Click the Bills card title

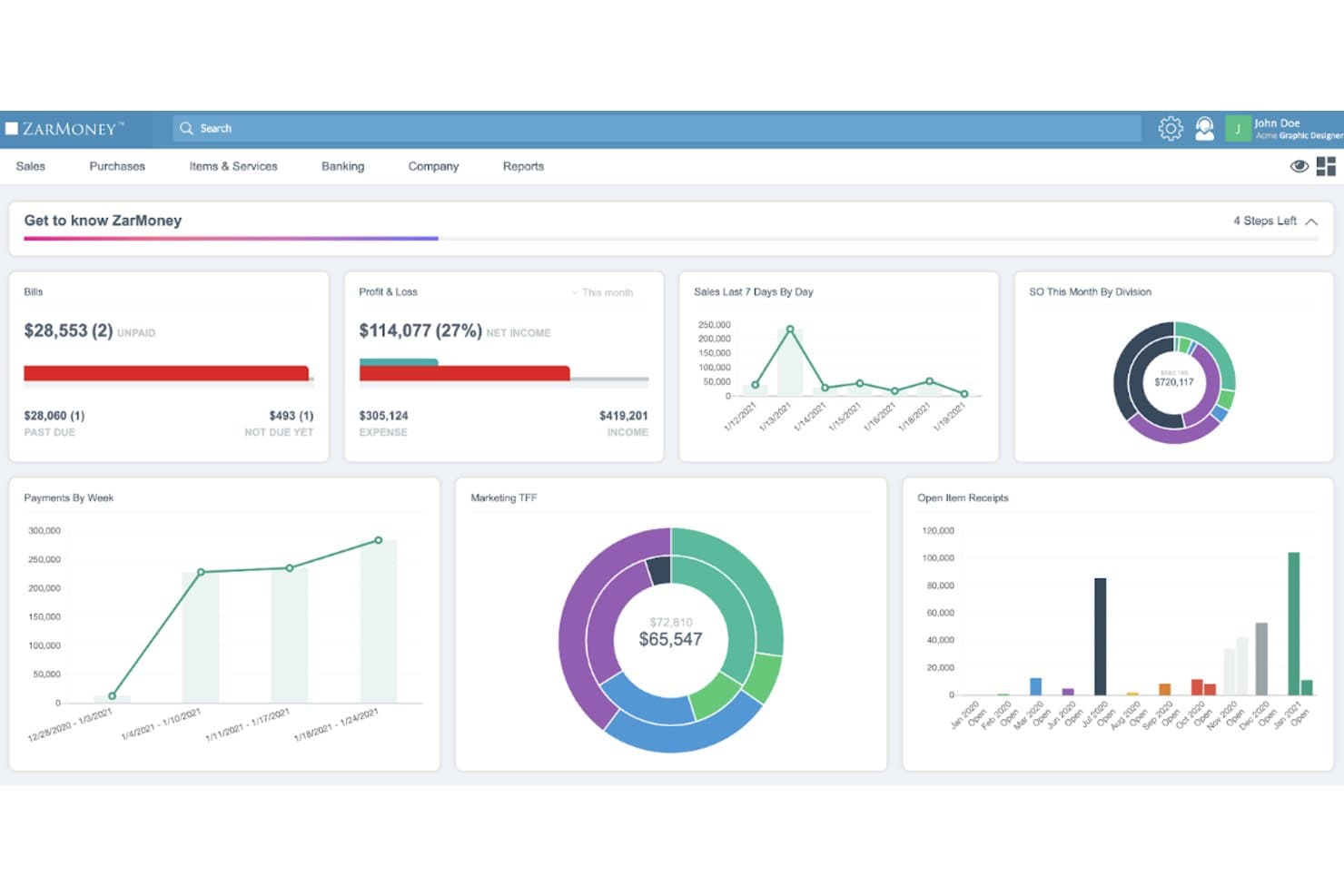[x=34, y=292]
